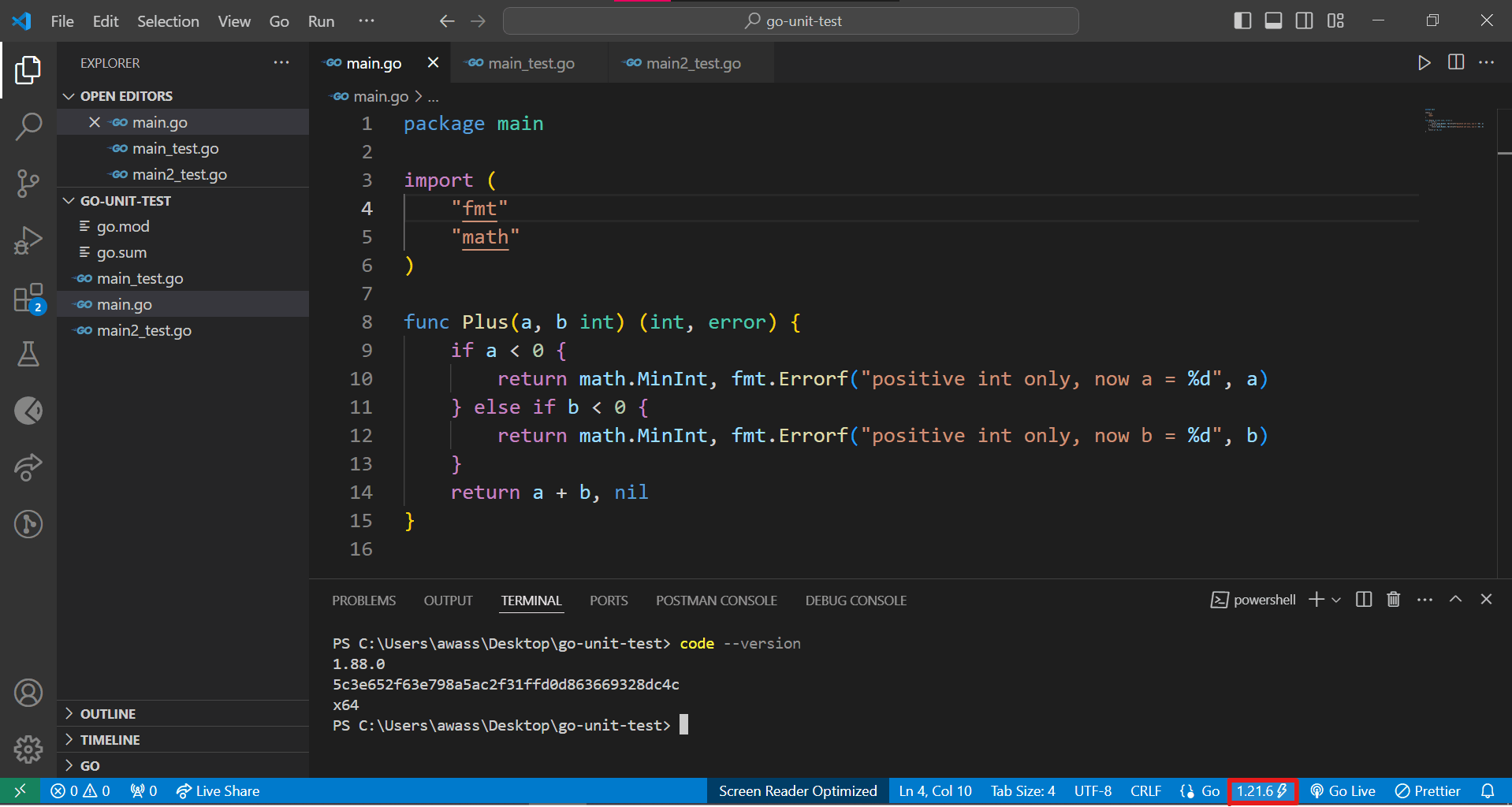Open the Live Share activity bar icon
Viewport: 1512px width, 807px height.
[28, 467]
